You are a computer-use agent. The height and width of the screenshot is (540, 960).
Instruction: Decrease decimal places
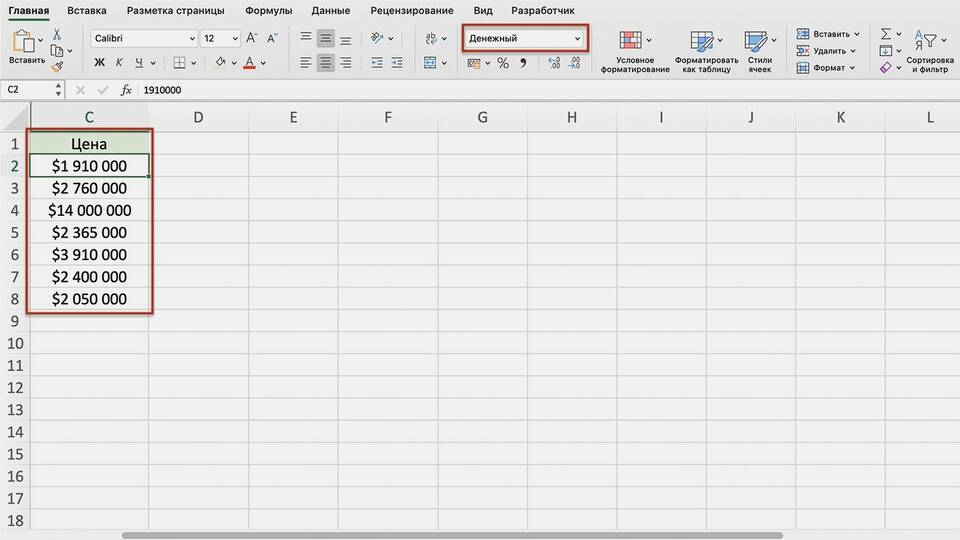574,62
